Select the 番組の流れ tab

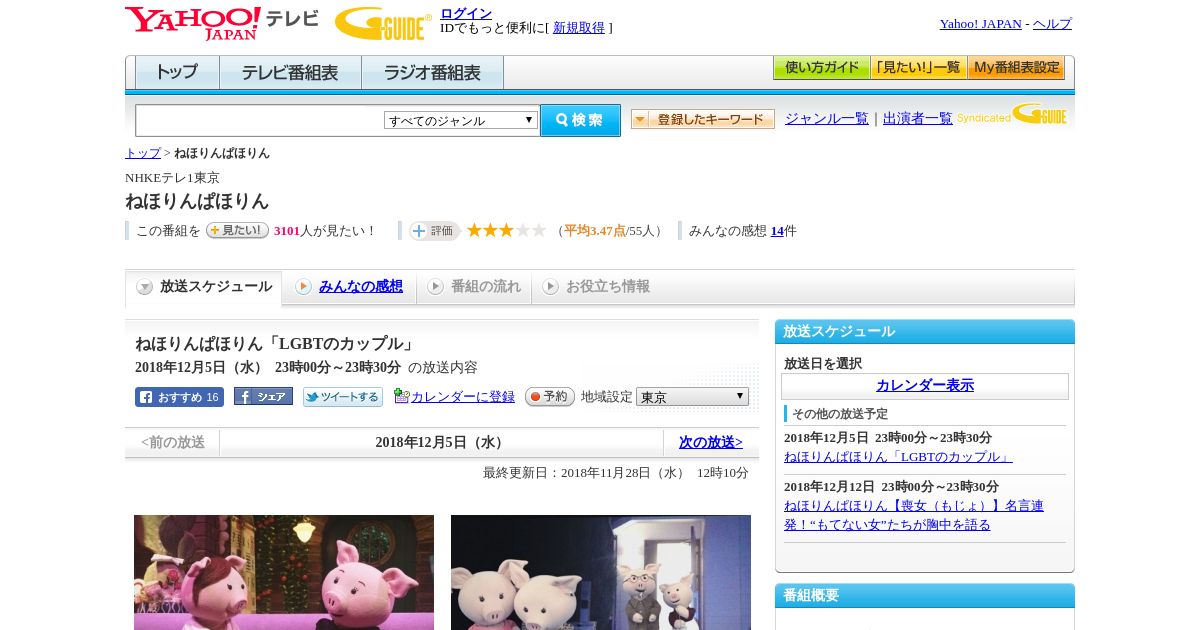[x=474, y=287]
